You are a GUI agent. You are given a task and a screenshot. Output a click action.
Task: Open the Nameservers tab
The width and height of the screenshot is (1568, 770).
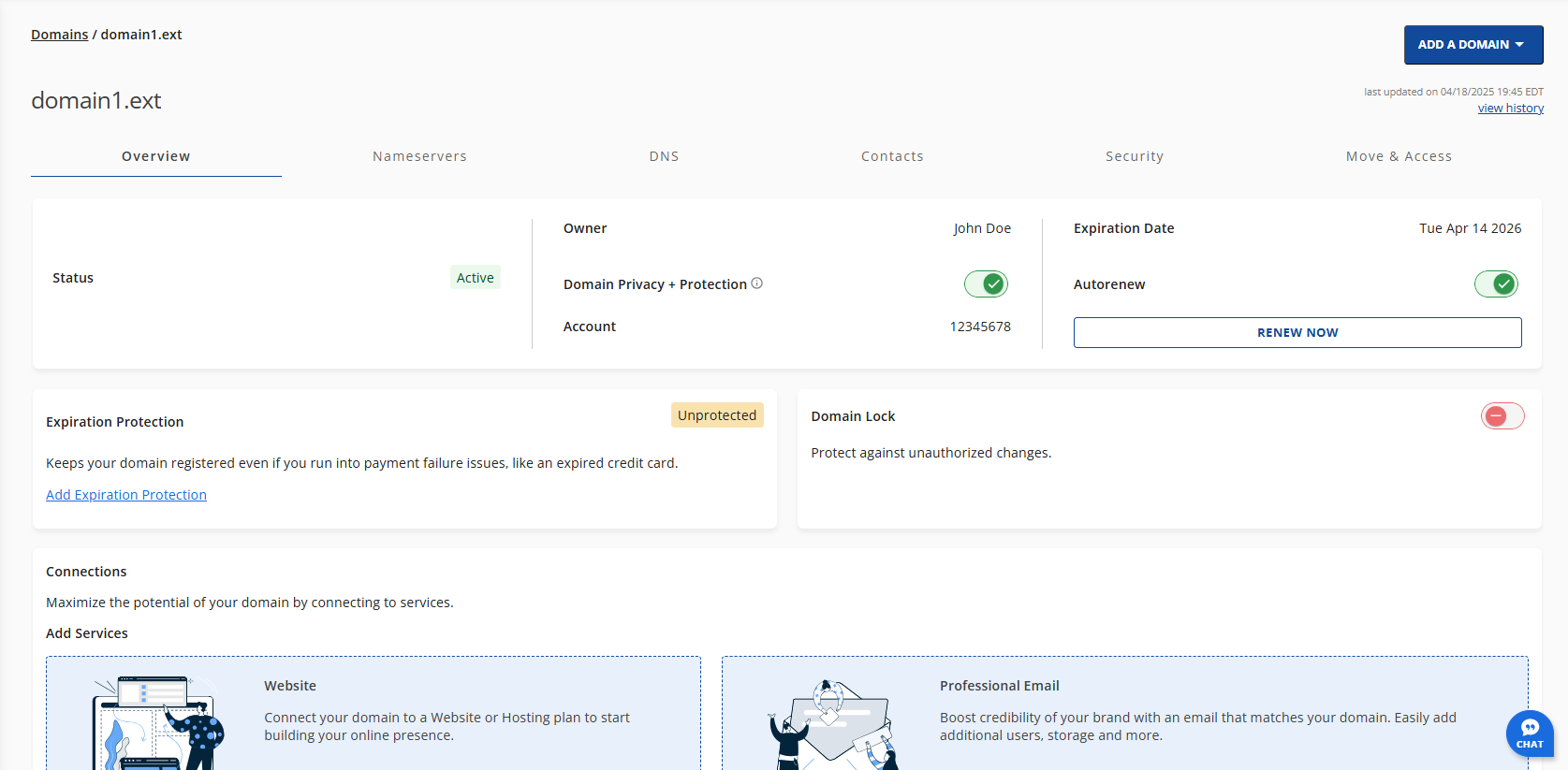coord(419,156)
